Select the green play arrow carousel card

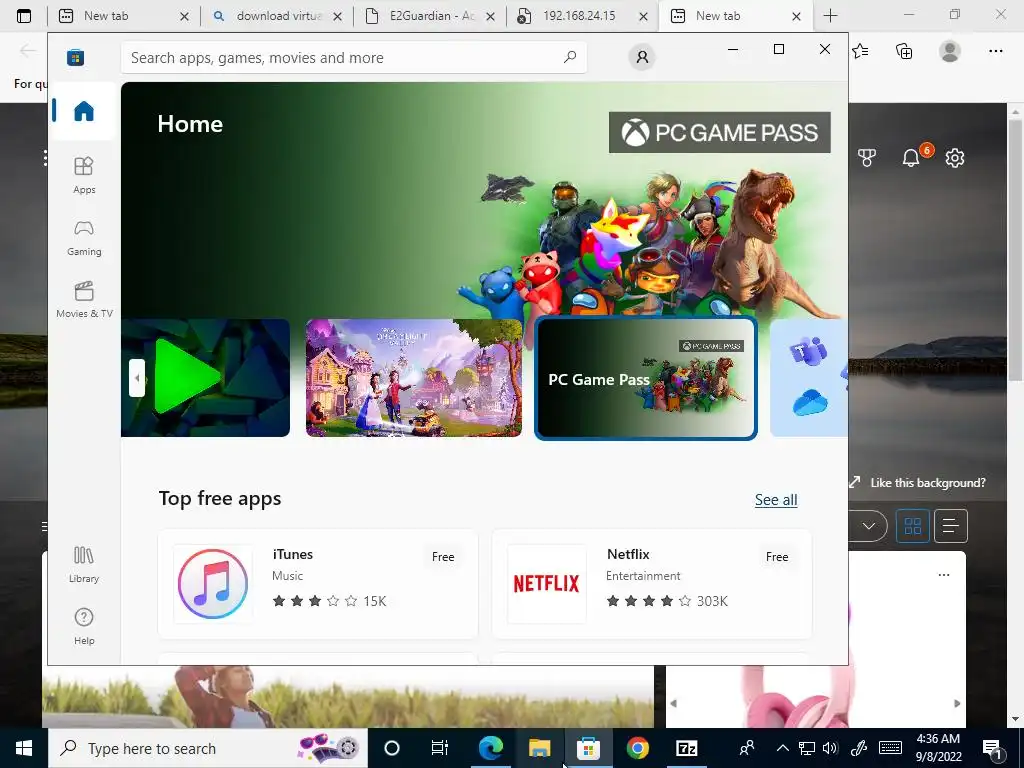pos(206,377)
